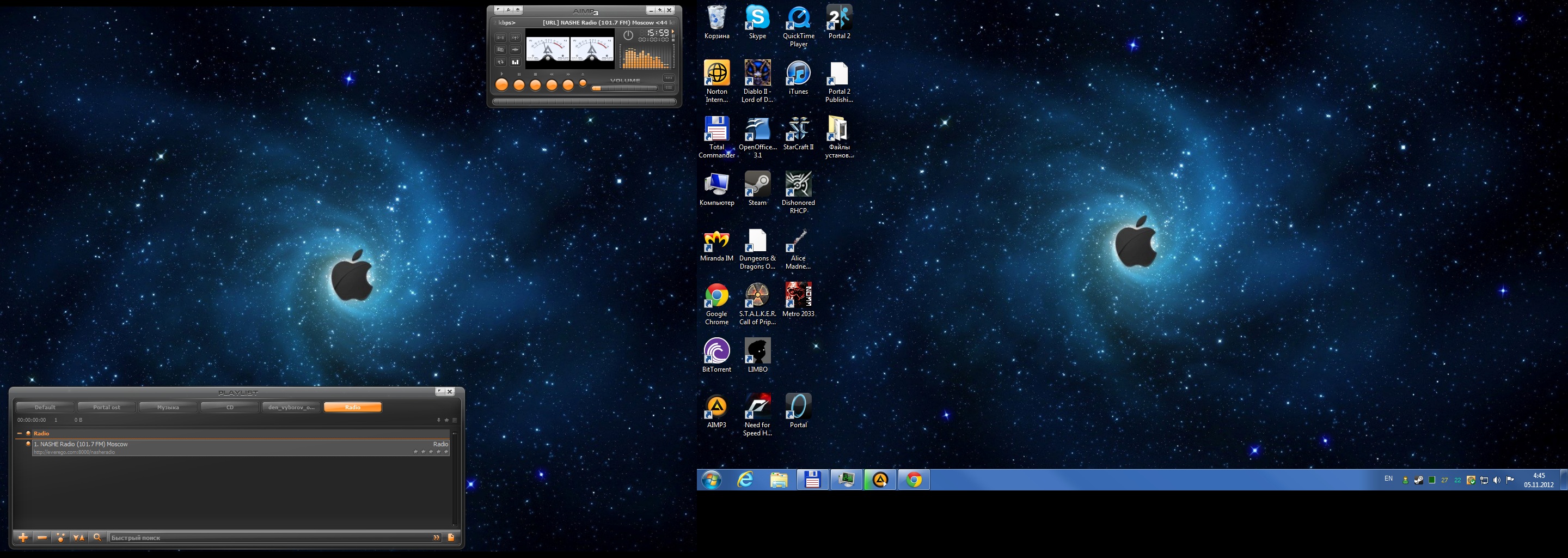Switch visualization with AIMP's bar-chart button
The width and height of the screenshot is (1568, 558).
click(x=515, y=62)
